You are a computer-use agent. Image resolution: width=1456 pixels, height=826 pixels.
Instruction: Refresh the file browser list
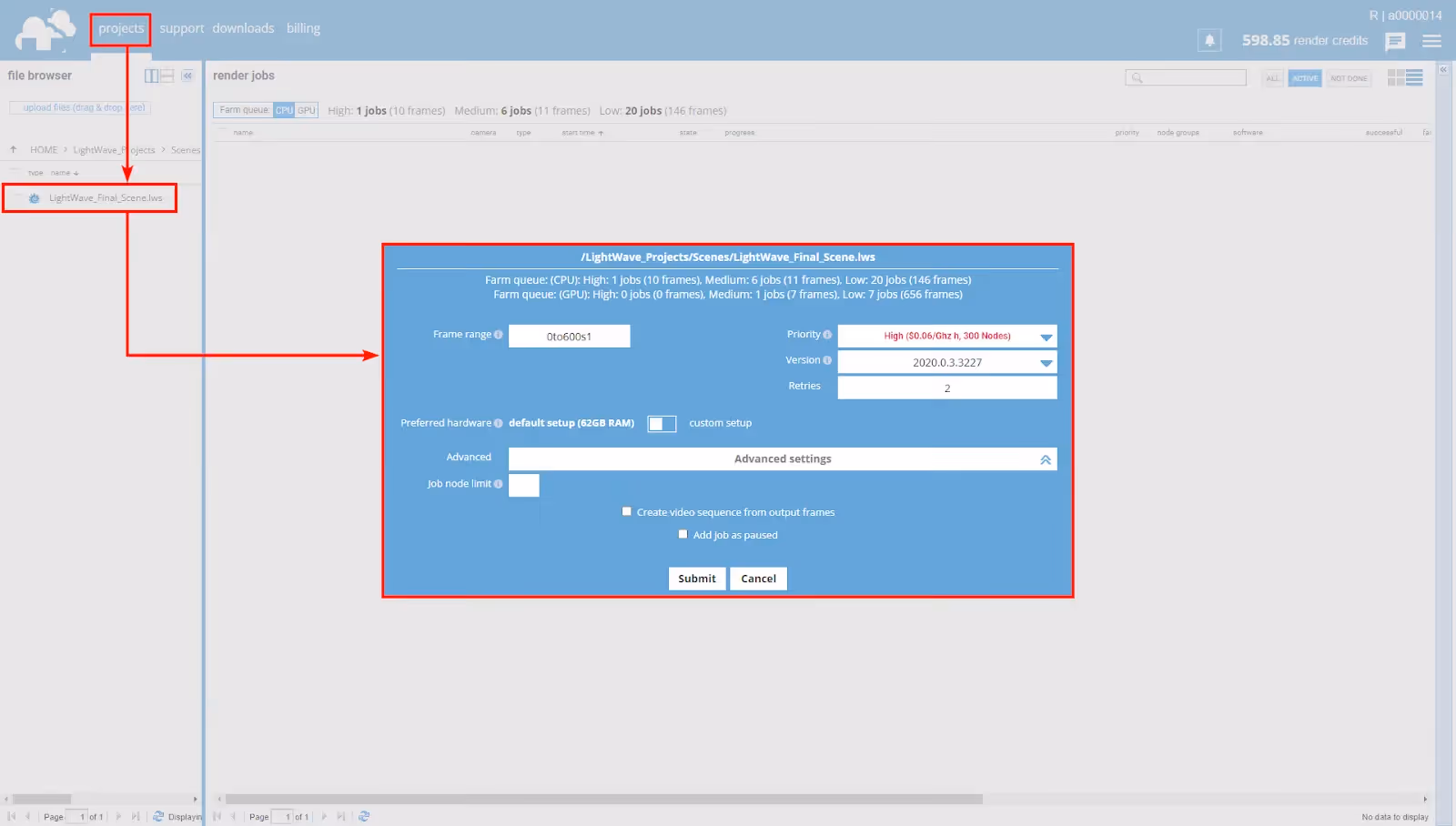(158, 816)
